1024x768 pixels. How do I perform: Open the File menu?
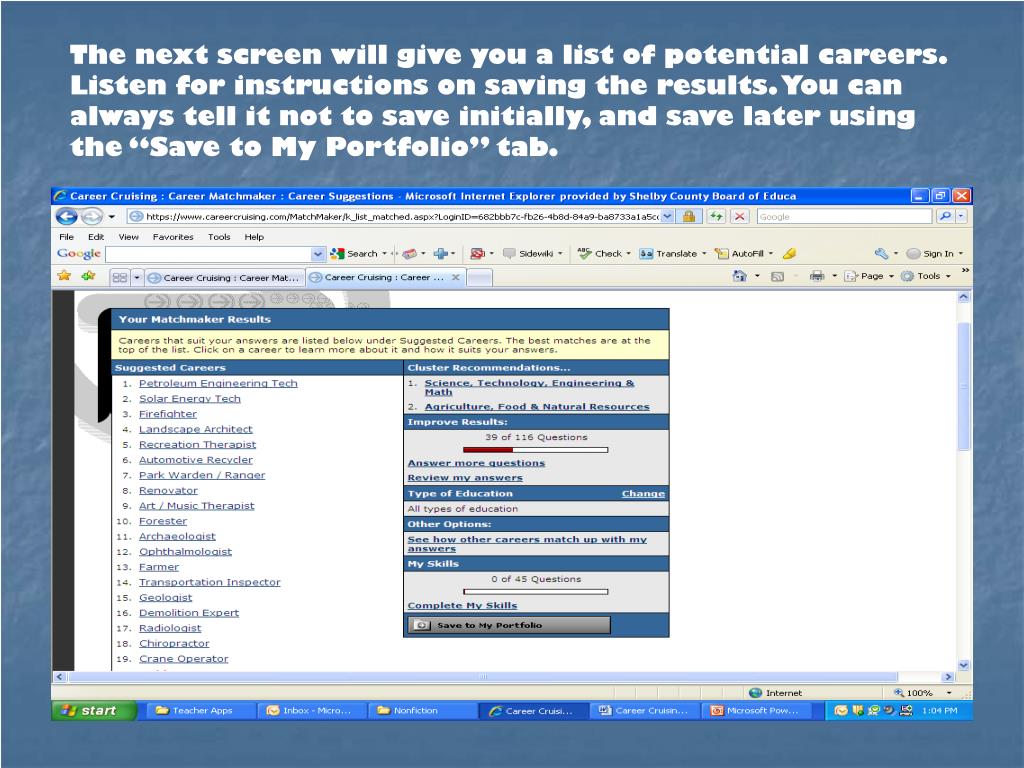coord(67,237)
